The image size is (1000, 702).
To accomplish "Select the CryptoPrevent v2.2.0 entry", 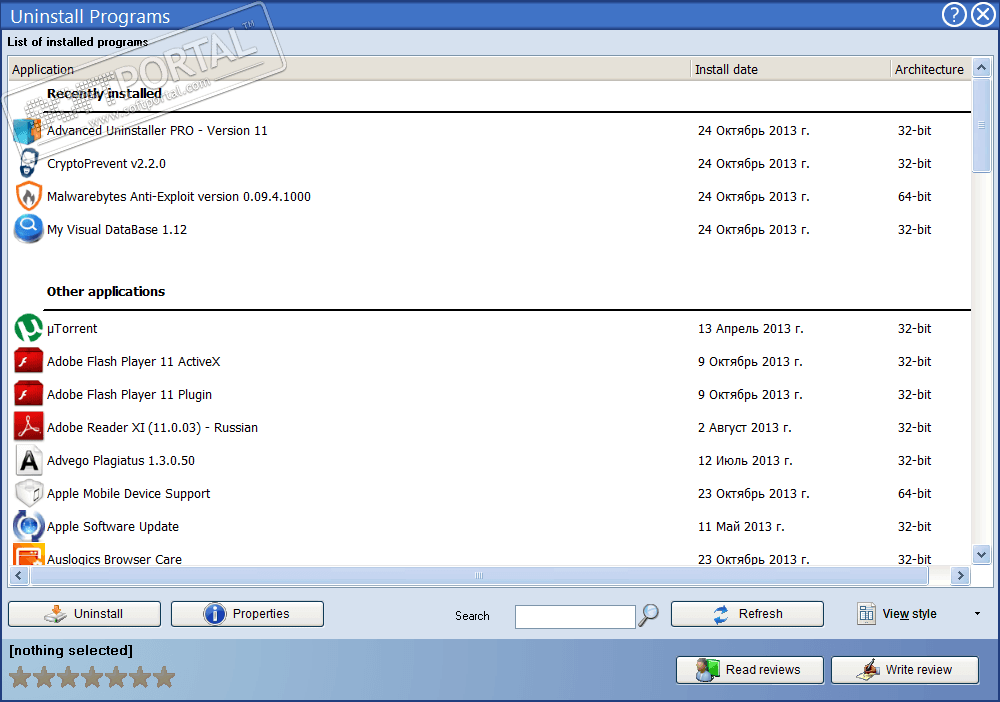I will (x=490, y=164).
